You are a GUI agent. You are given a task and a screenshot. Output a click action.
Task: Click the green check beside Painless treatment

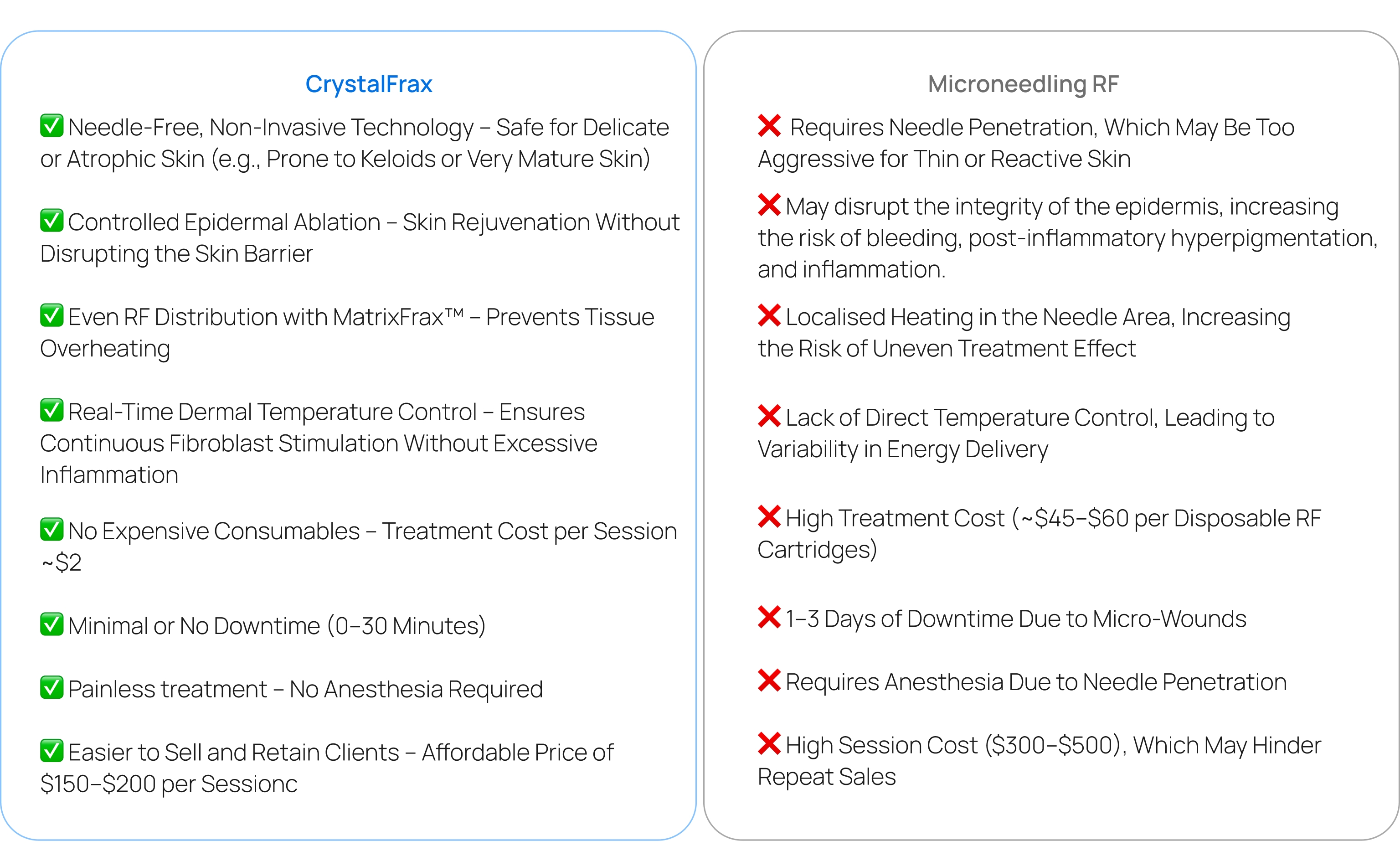51,687
